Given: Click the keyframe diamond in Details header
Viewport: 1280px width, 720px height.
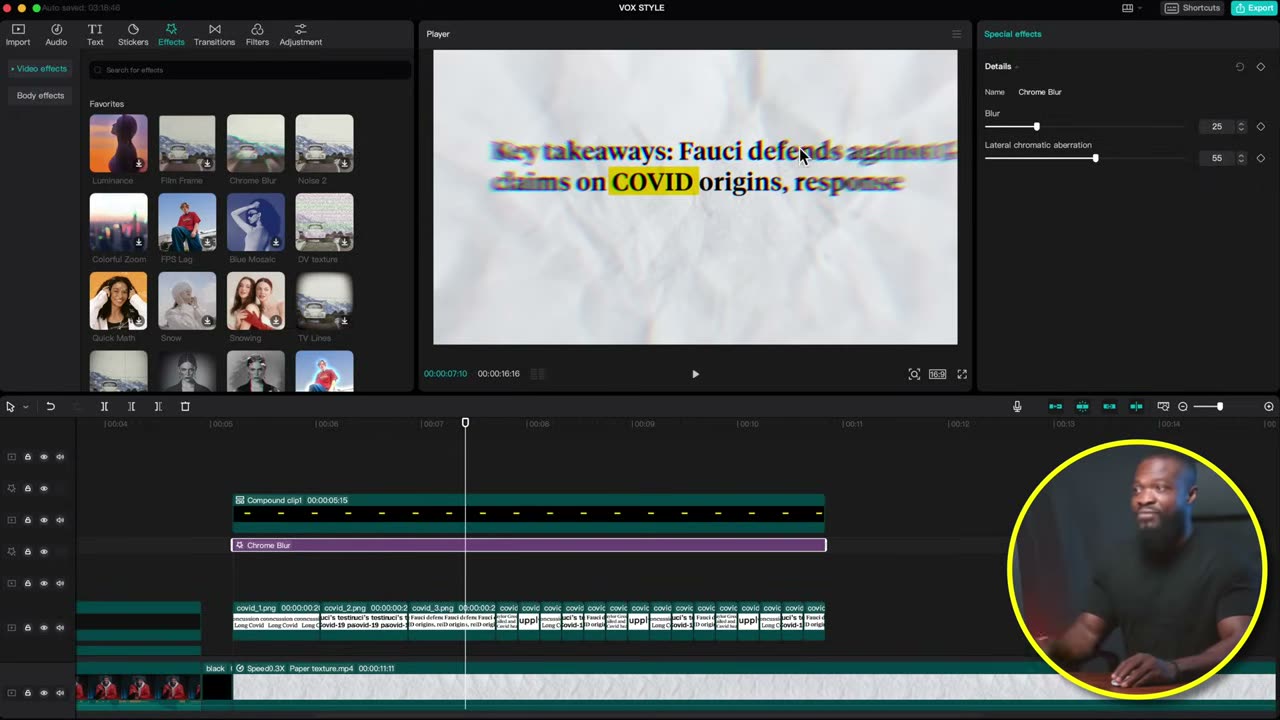Looking at the screenshot, I should pos(1261,67).
